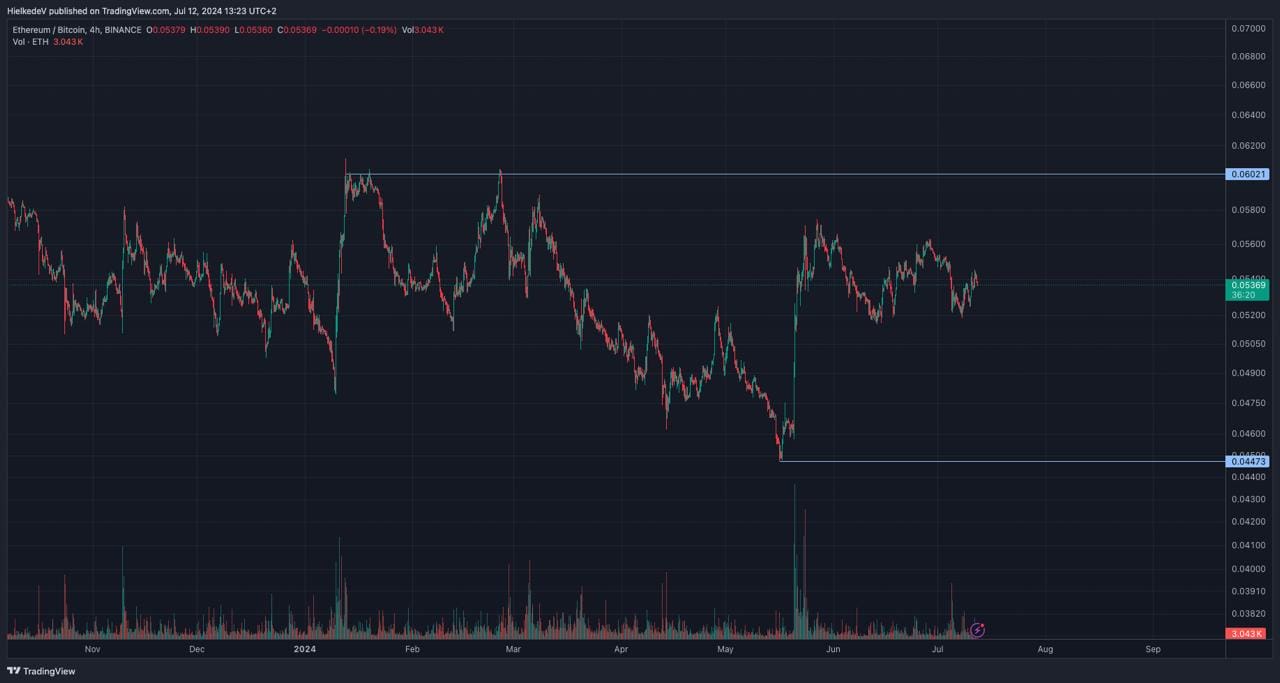Click the low value L0.05360 in the legend
The image size is (1280, 683).
(x=253, y=30)
